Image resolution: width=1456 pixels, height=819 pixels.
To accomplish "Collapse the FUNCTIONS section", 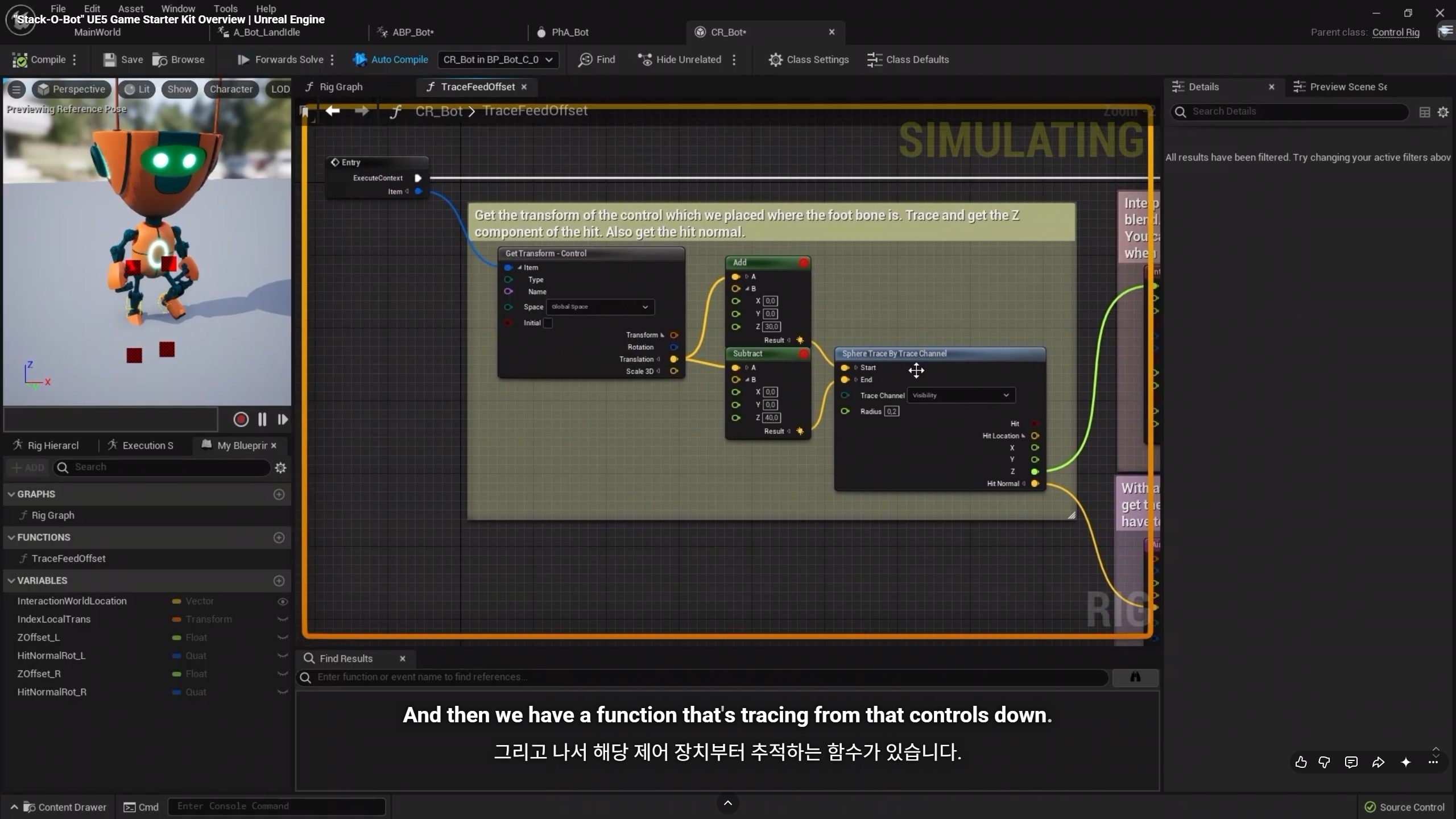I will coord(11,537).
